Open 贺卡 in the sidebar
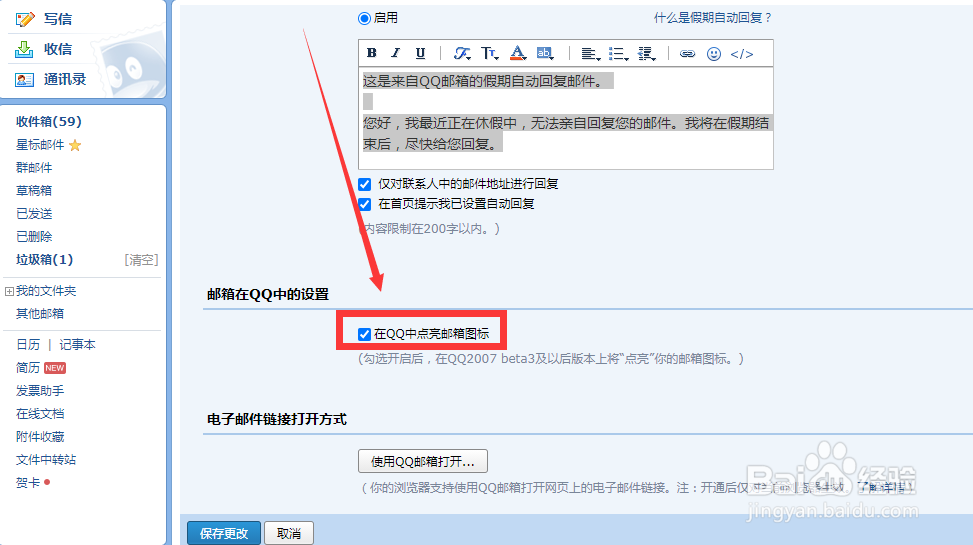The height and width of the screenshot is (545, 973). click(28, 482)
